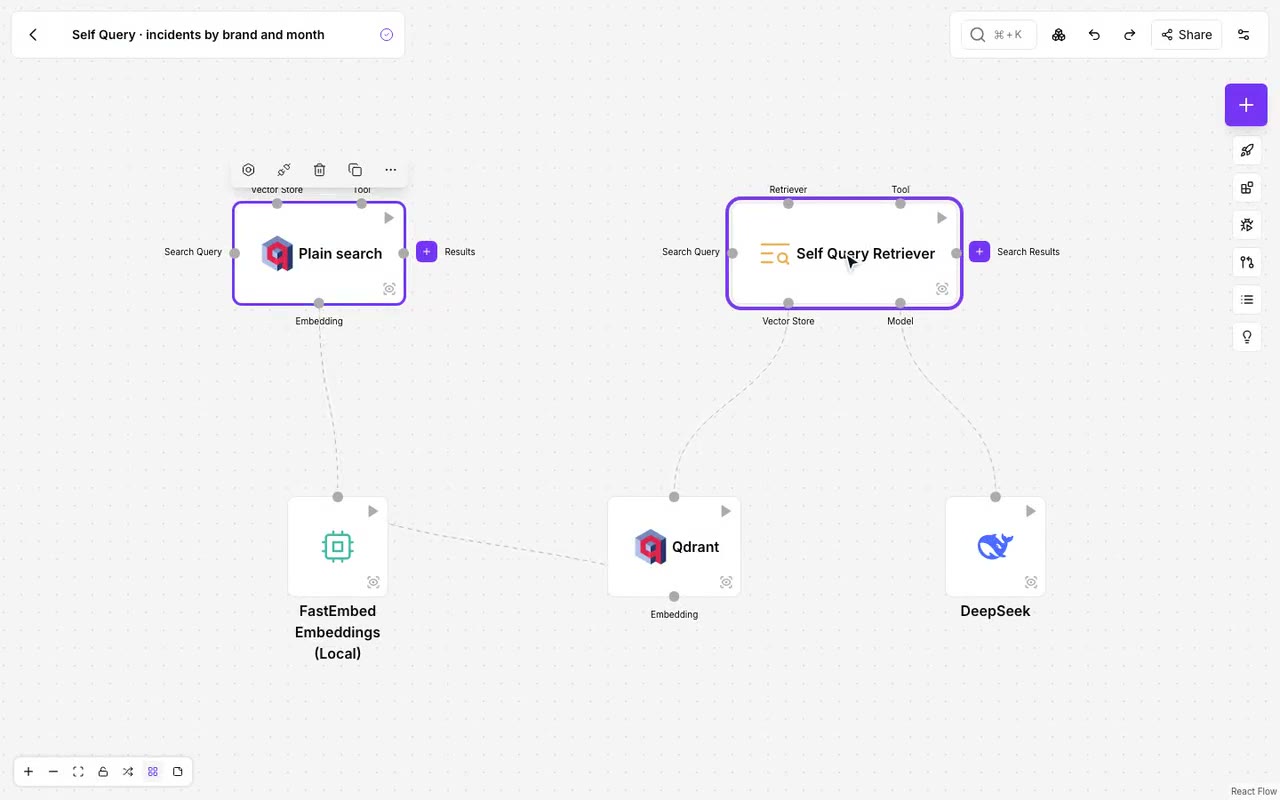Click the disconnect plug icon above Plain search
Screen dimensions: 1280x800
coord(284,170)
